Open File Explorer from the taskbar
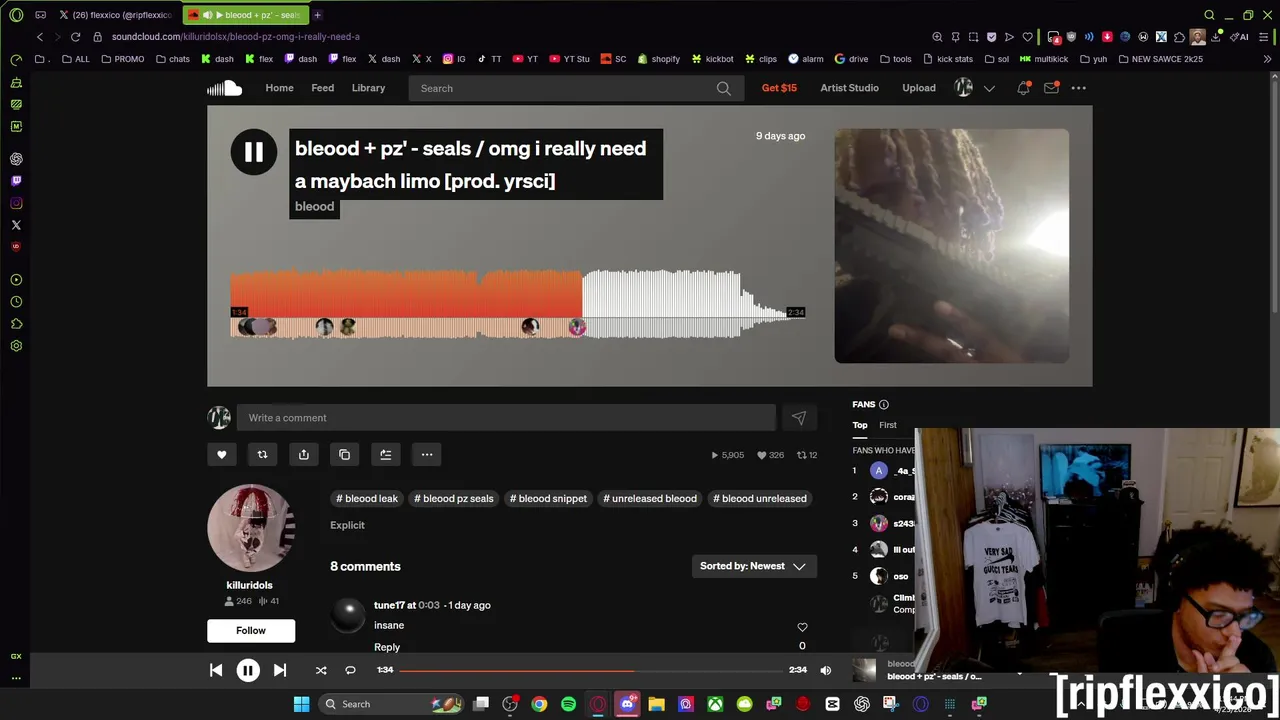Image resolution: width=1280 pixels, height=720 pixels. point(656,704)
